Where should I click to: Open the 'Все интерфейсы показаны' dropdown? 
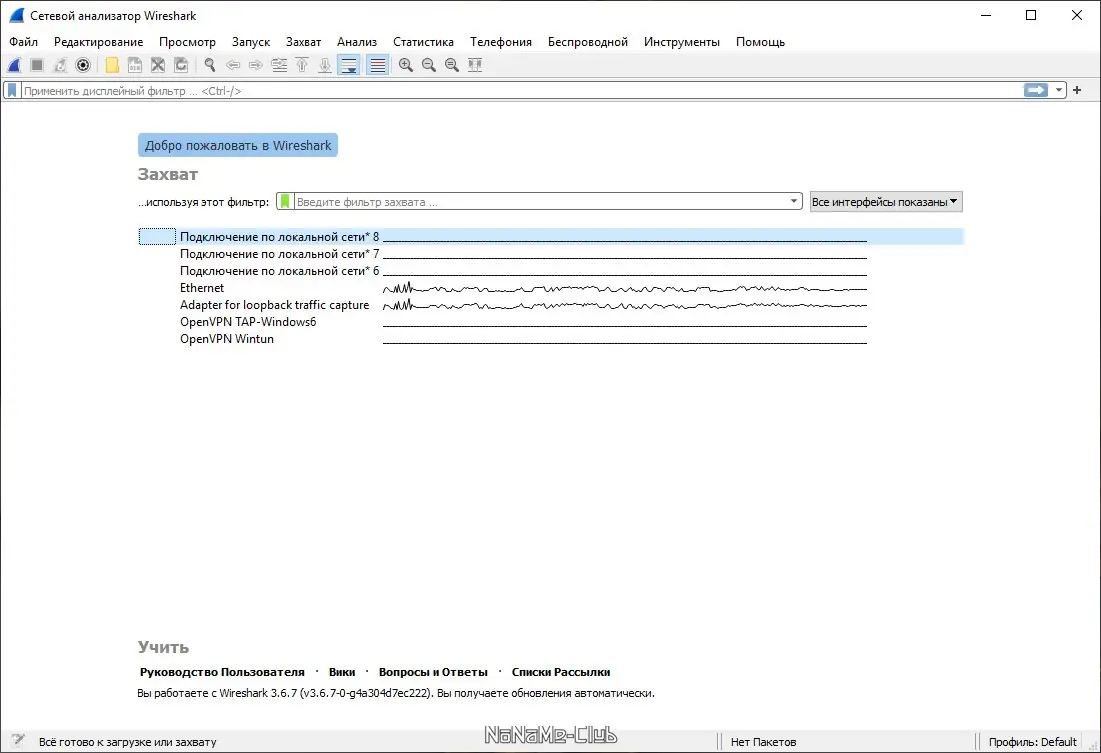(885, 202)
